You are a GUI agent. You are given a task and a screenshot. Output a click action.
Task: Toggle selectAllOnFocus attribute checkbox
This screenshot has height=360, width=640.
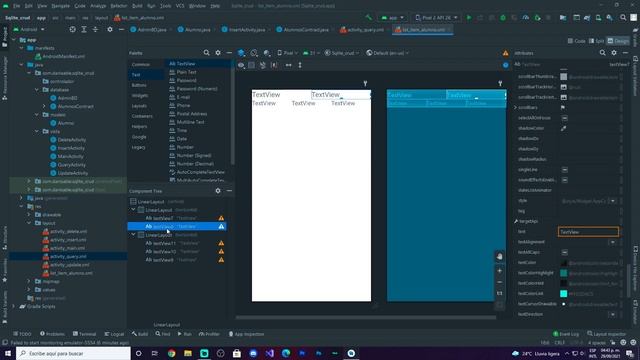coord(564,118)
